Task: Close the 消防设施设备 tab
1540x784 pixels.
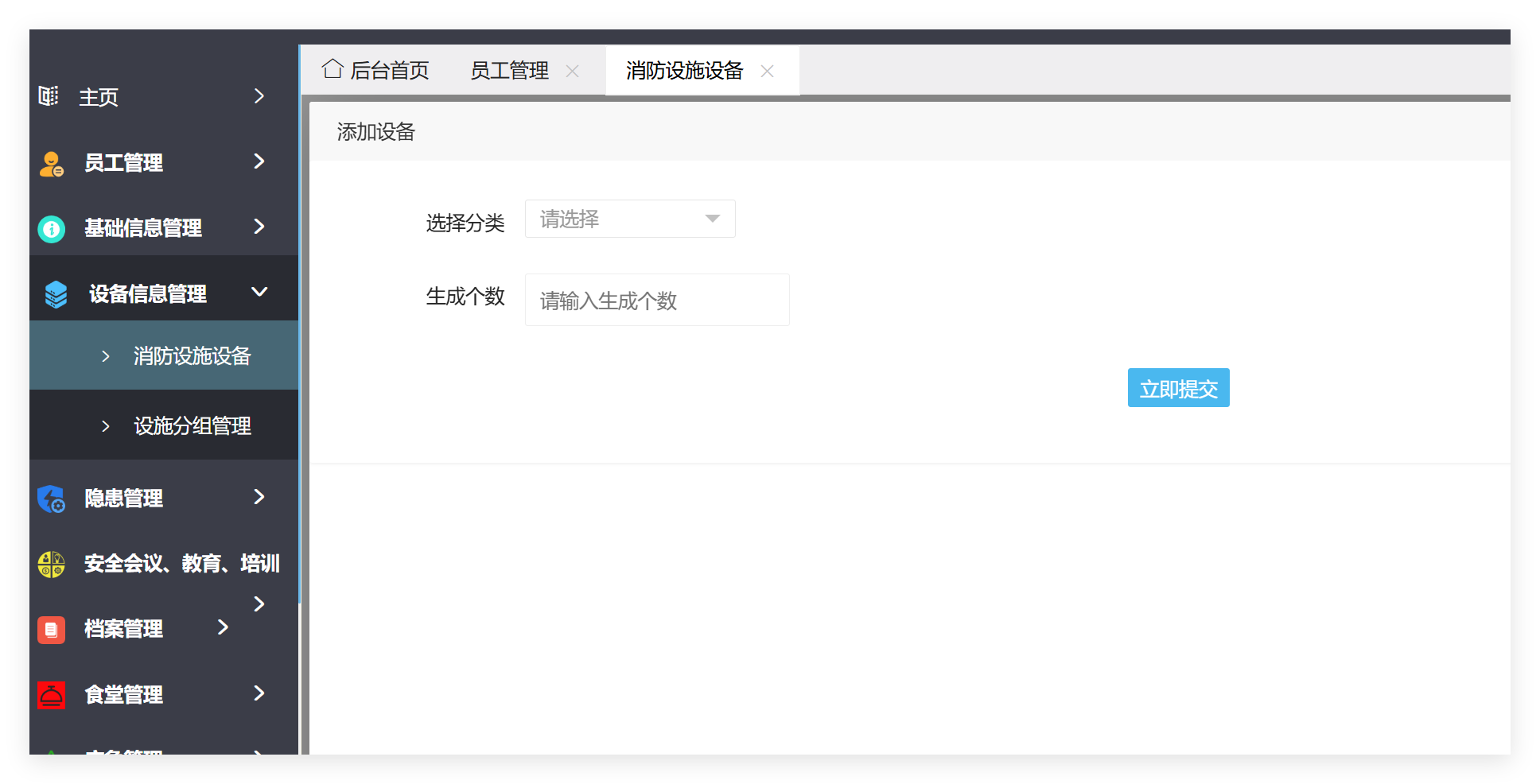Action: [767, 71]
